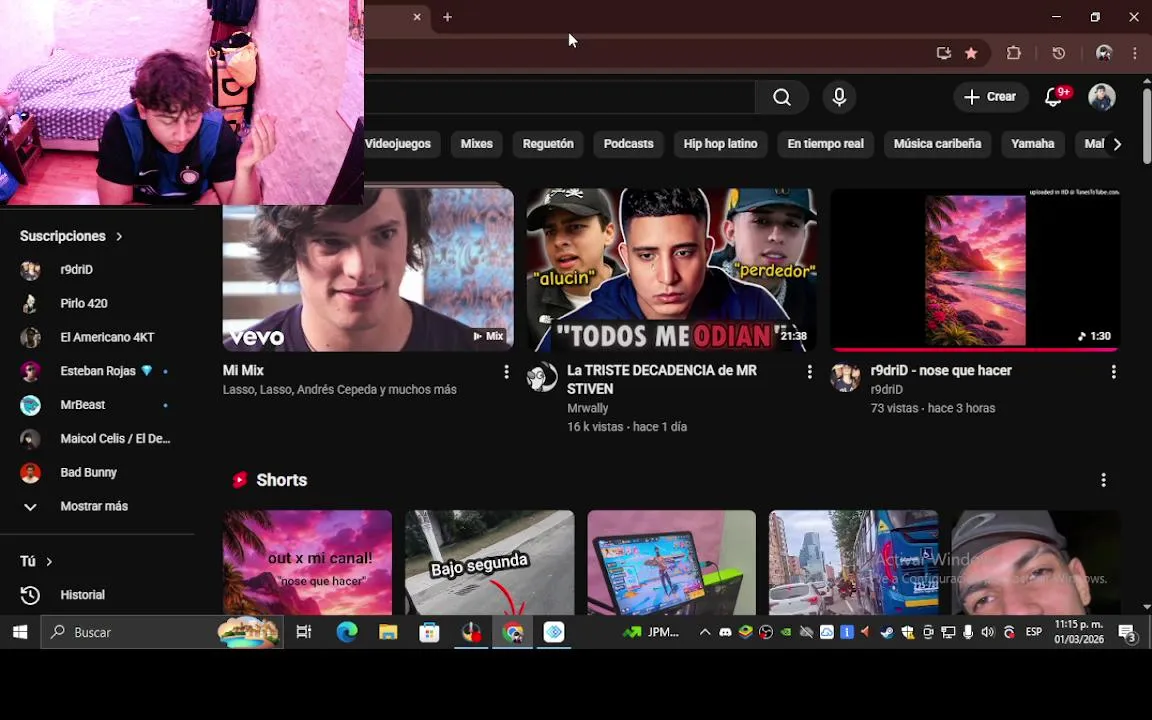Expand the Tú section arrow
Screen dimensions: 1152x720
click(49, 561)
